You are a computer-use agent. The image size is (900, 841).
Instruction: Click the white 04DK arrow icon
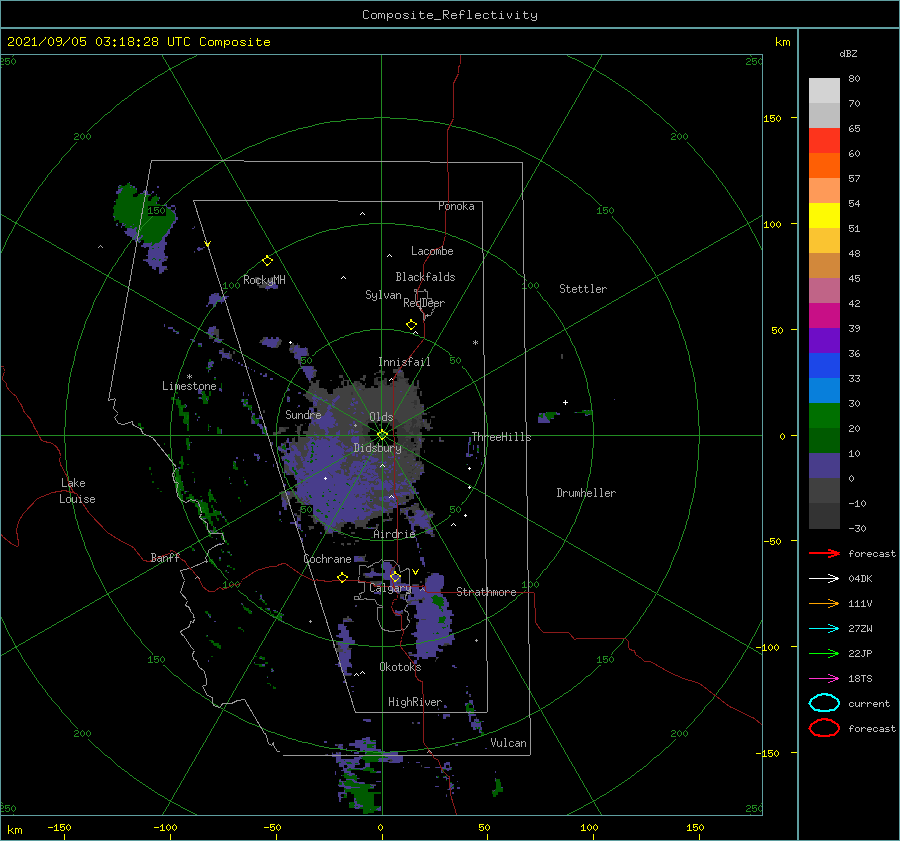click(824, 578)
